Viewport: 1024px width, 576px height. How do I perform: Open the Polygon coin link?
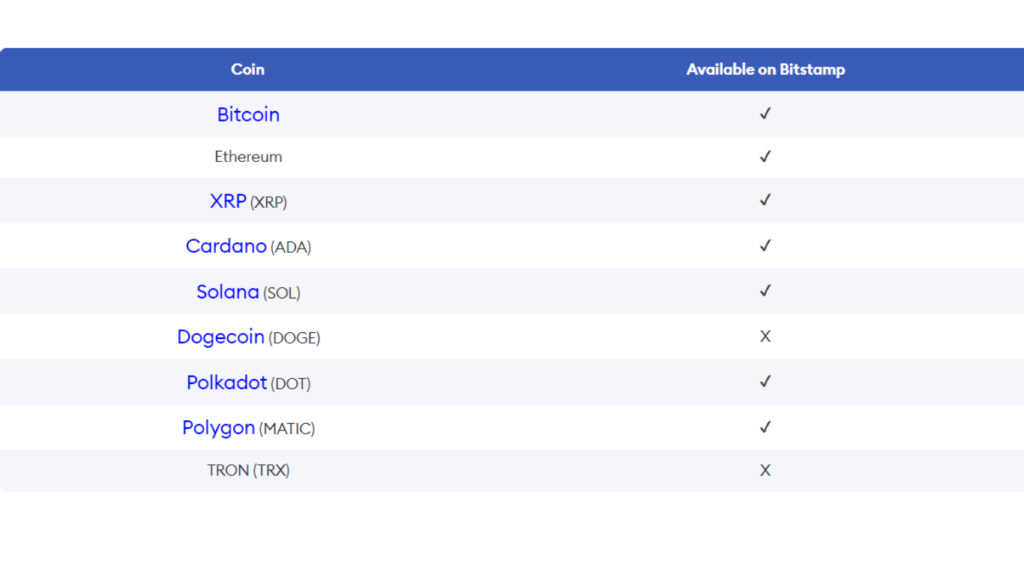(218, 428)
